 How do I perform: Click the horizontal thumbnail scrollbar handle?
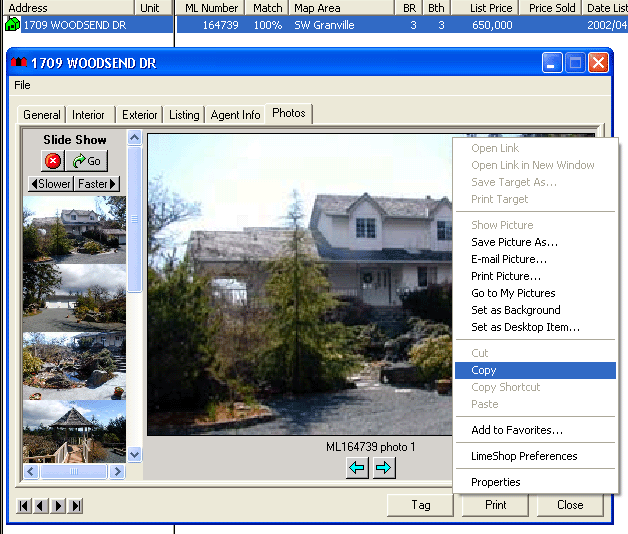[74, 472]
